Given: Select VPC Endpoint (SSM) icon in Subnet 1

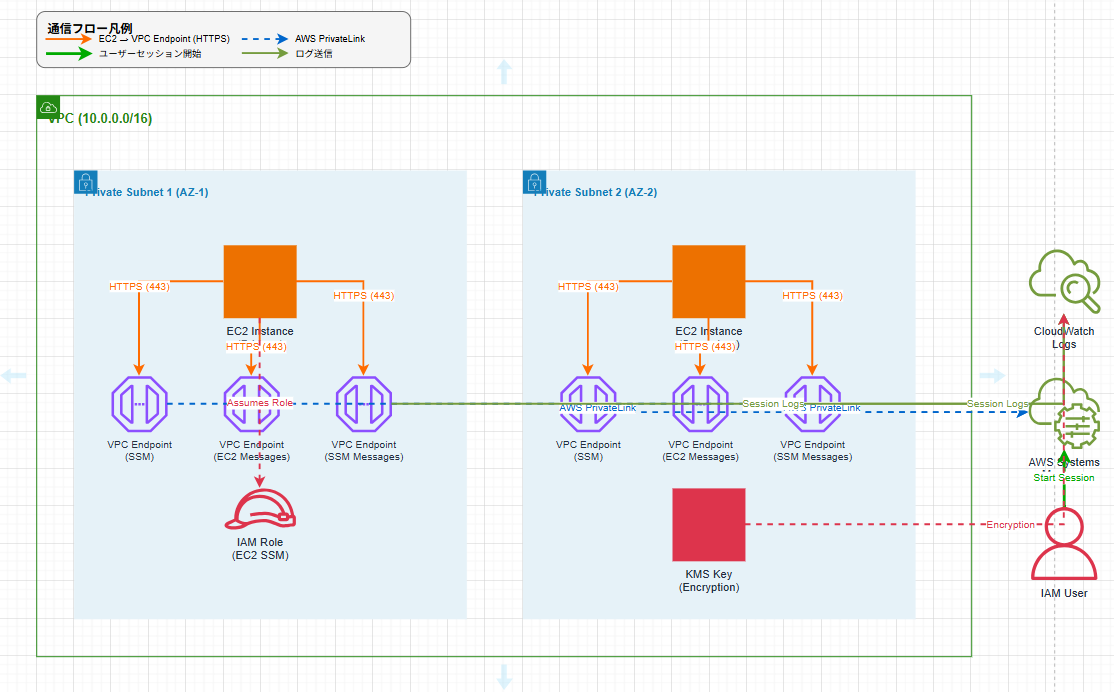Looking at the screenshot, I should click(x=139, y=404).
